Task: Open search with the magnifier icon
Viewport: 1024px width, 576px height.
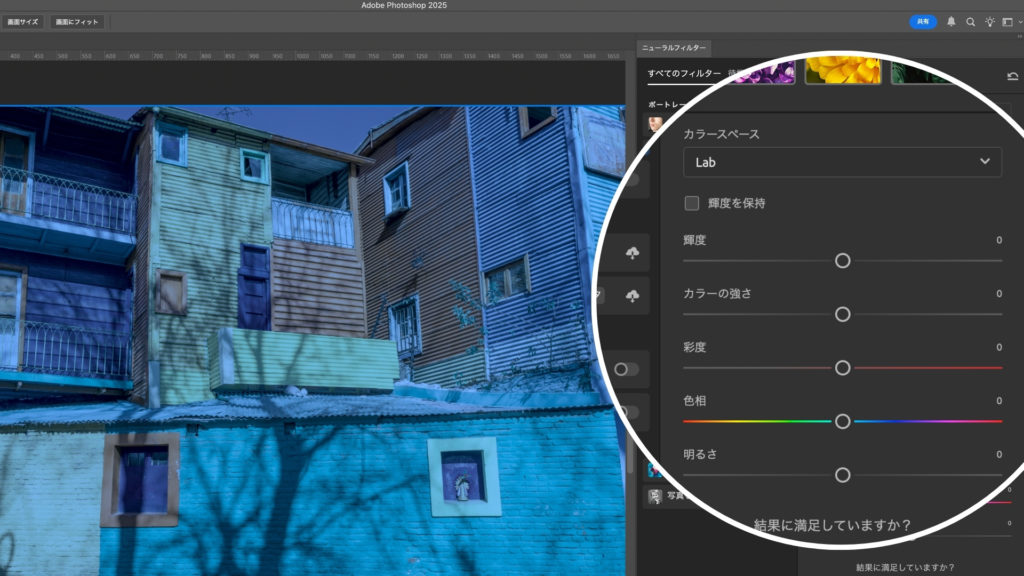Action: (x=970, y=21)
